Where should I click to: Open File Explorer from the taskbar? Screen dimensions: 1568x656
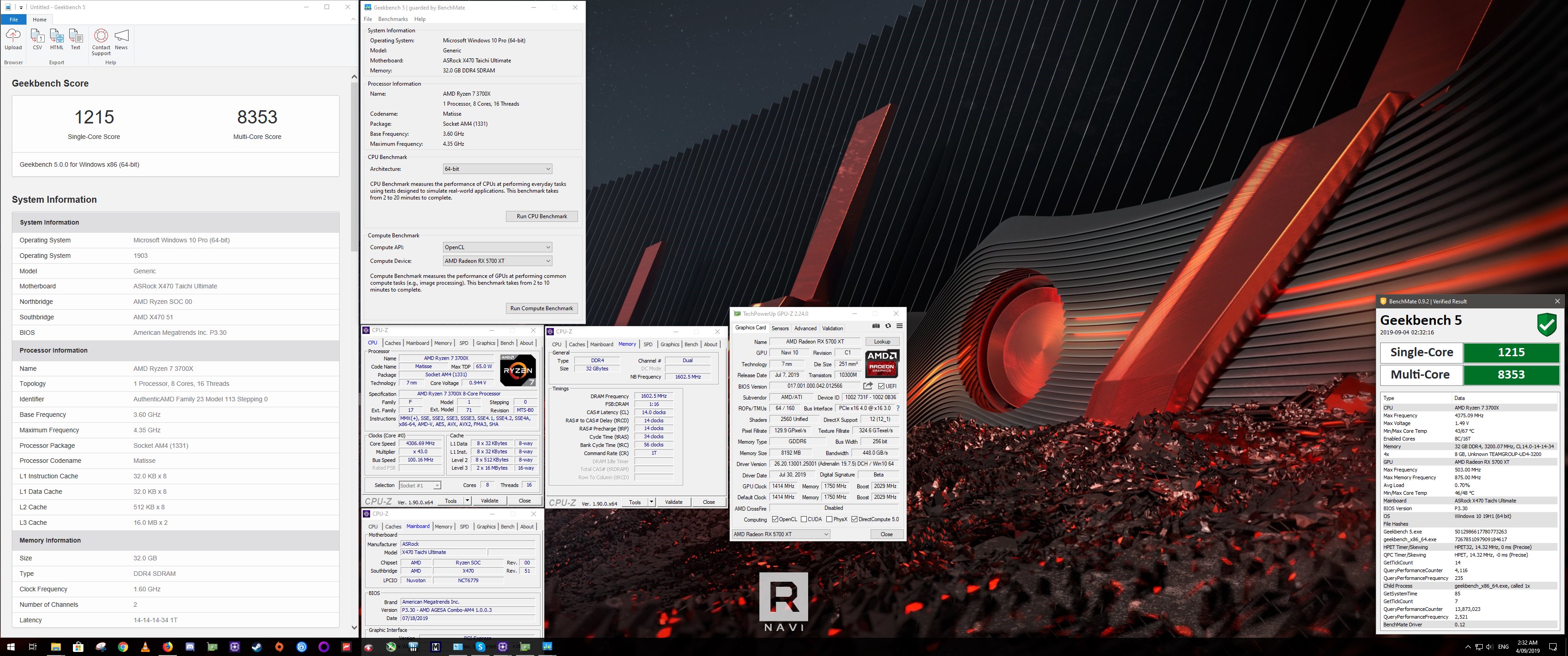pyautogui.click(x=56, y=647)
